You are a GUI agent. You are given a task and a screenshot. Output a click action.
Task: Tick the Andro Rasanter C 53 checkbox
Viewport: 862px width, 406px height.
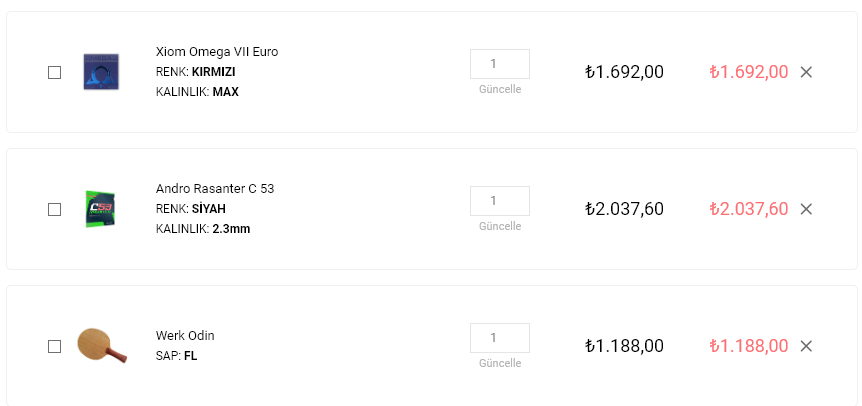[x=54, y=209]
